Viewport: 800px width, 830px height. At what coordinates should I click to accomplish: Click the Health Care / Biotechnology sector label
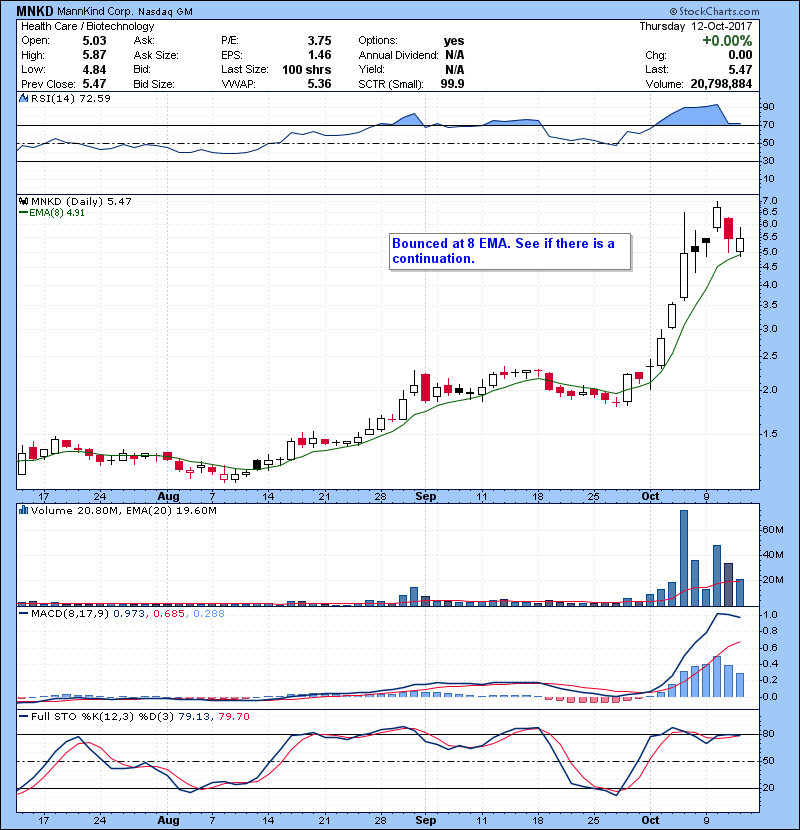tap(88, 26)
